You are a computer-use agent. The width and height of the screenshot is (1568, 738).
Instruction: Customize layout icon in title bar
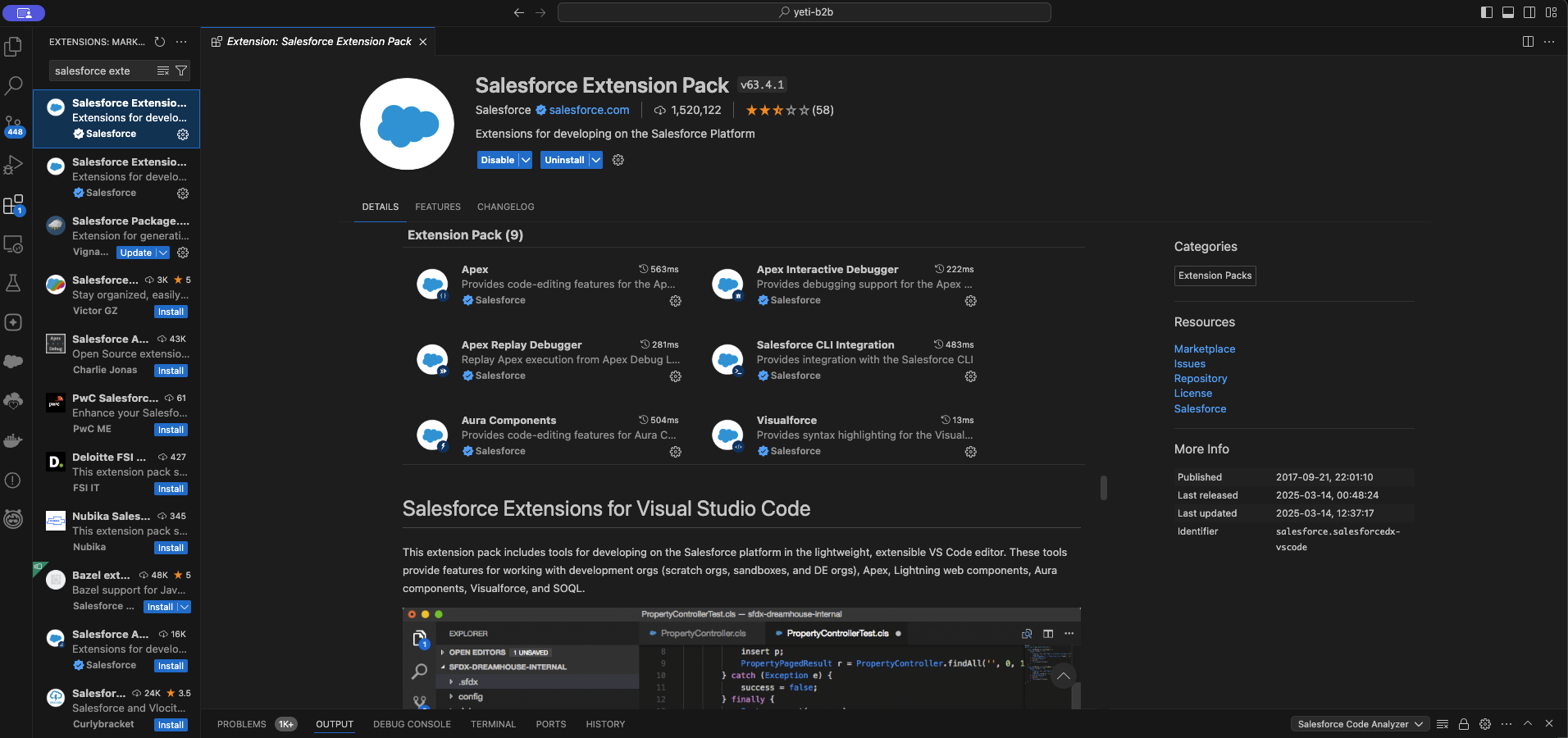tap(1551, 12)
